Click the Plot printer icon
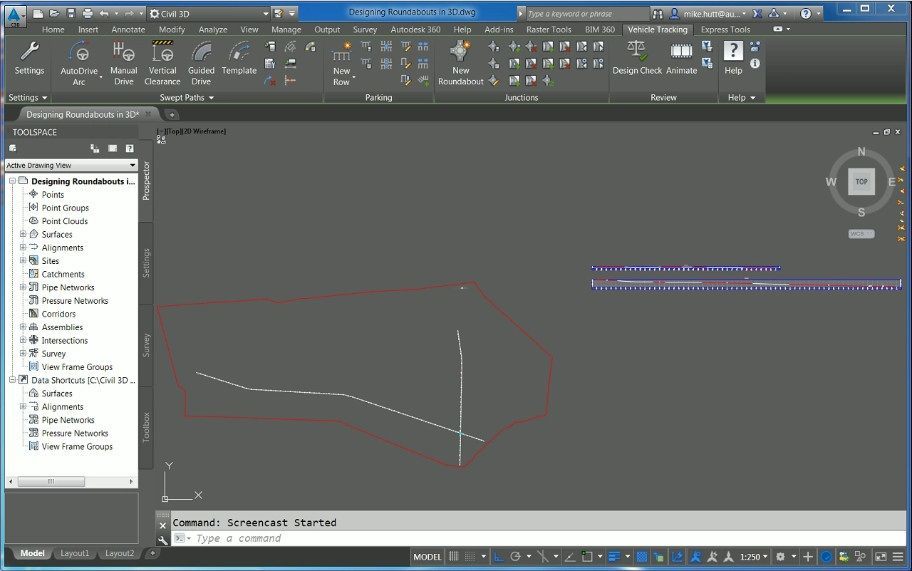Viewport: 912px width, 571px height. [x=87, y=13]
